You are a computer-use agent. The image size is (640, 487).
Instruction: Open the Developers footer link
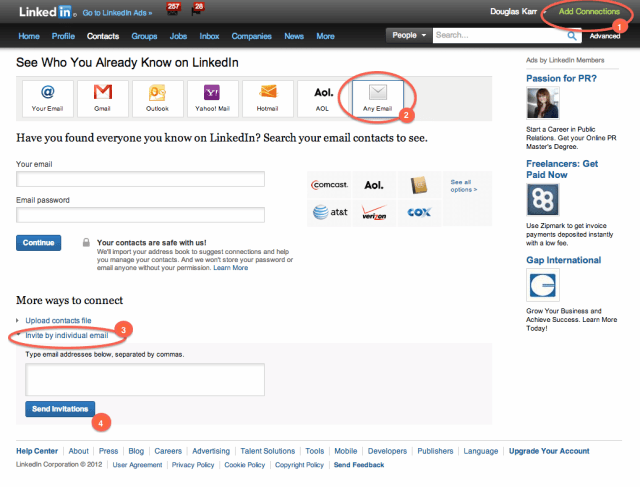click(387, 451)
